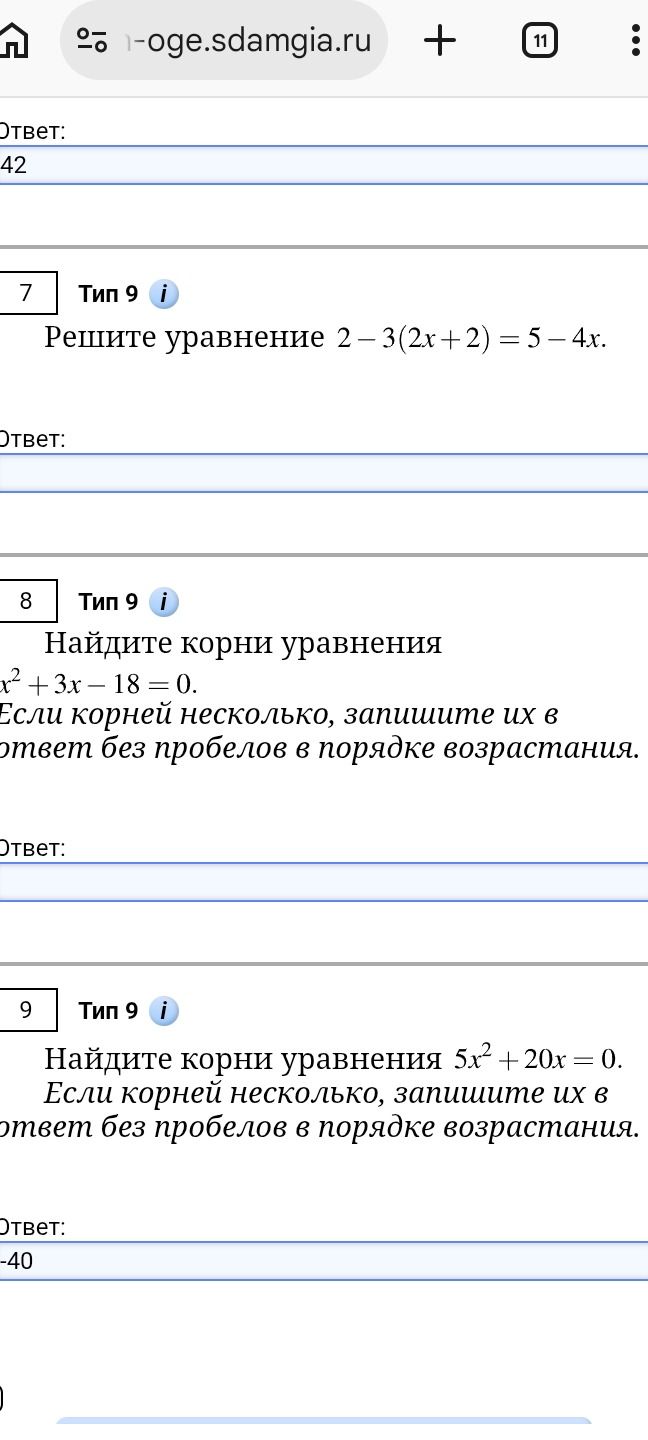Open the browser three-dot menu
The height and width of the screenshot is (1440, 648).
pyautogui.click(x=636, y=40)
